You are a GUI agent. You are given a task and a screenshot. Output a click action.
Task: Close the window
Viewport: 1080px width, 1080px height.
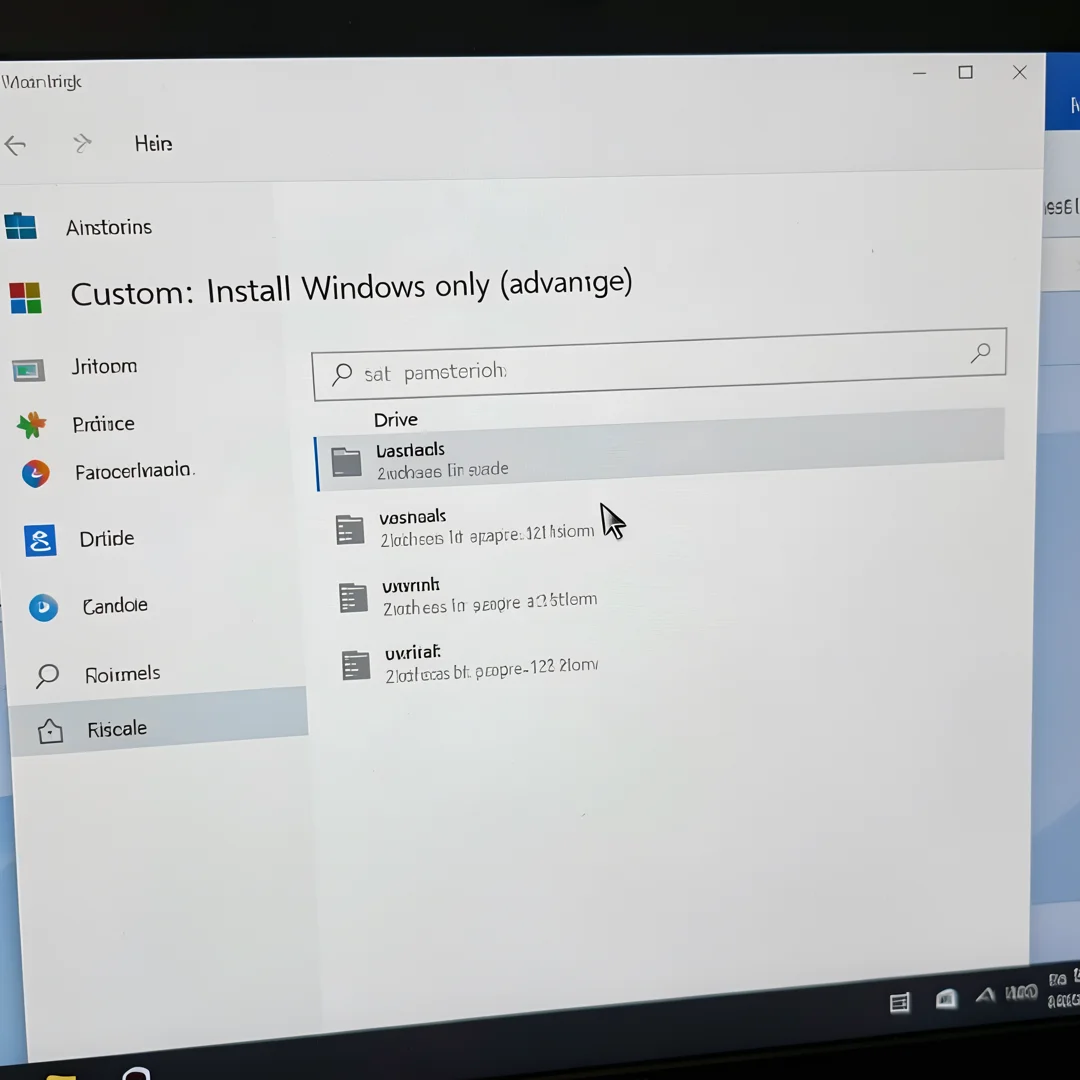[1020, 72]
